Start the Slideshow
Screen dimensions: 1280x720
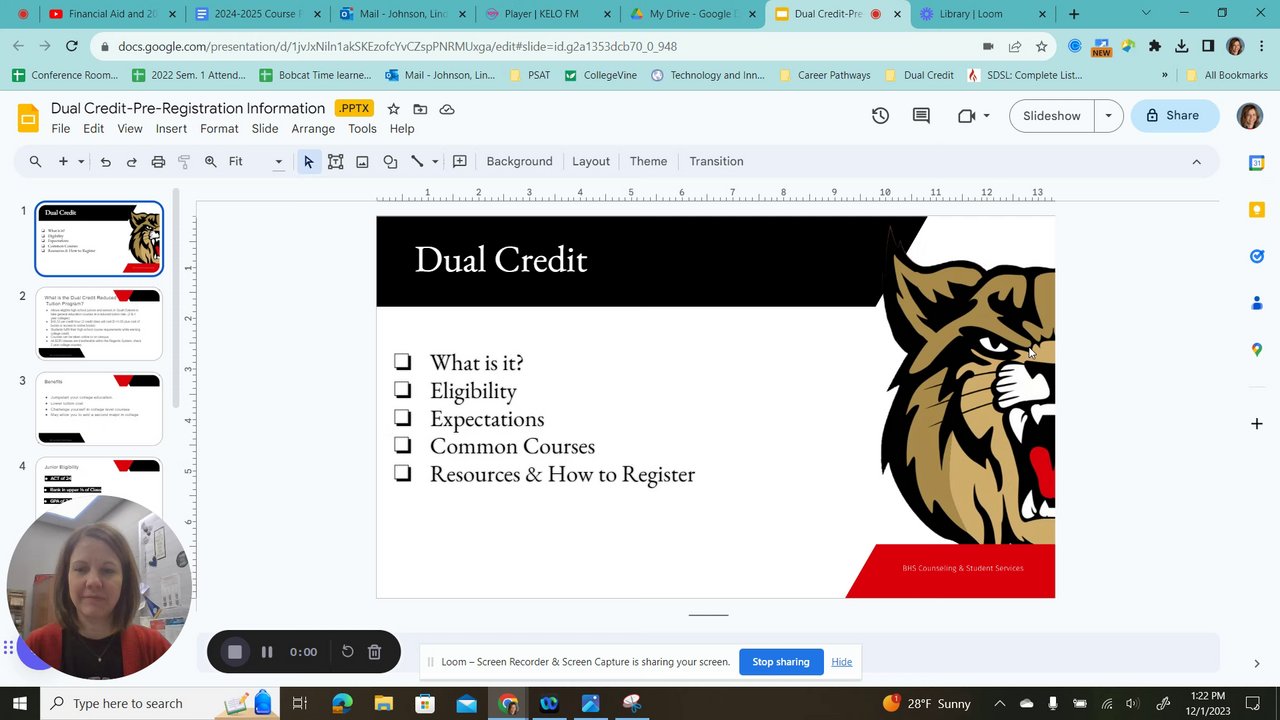pyautogui.click(x=1051, y=116)
